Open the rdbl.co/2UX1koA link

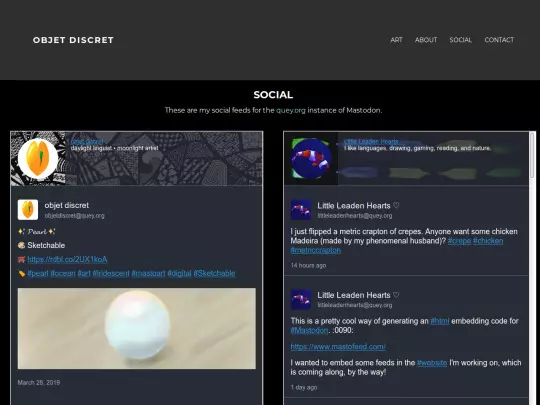tap(67, 259)
